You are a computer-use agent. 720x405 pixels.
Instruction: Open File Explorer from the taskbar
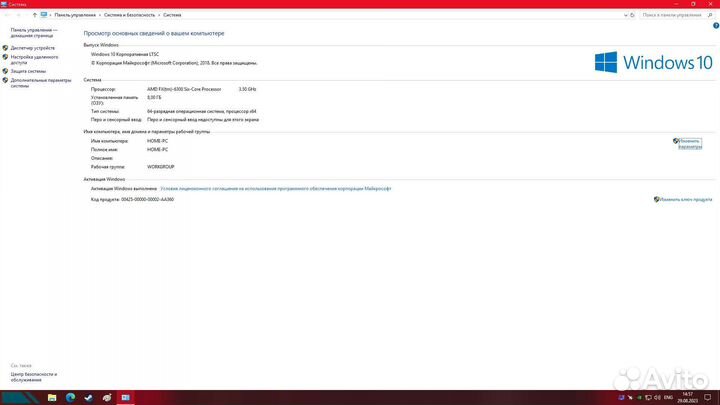pos(52,398)
